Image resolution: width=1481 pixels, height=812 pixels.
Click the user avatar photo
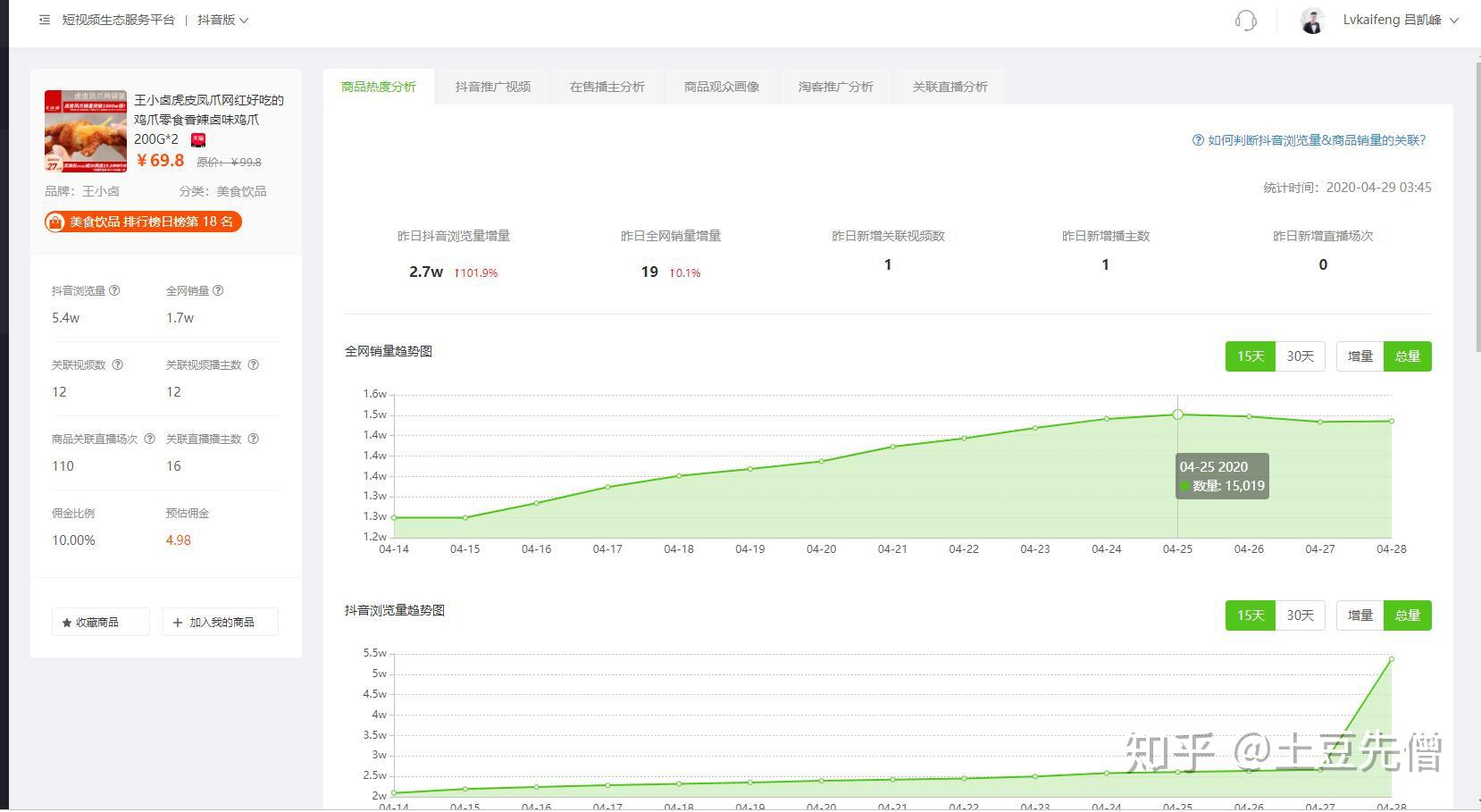[1312, 20]
